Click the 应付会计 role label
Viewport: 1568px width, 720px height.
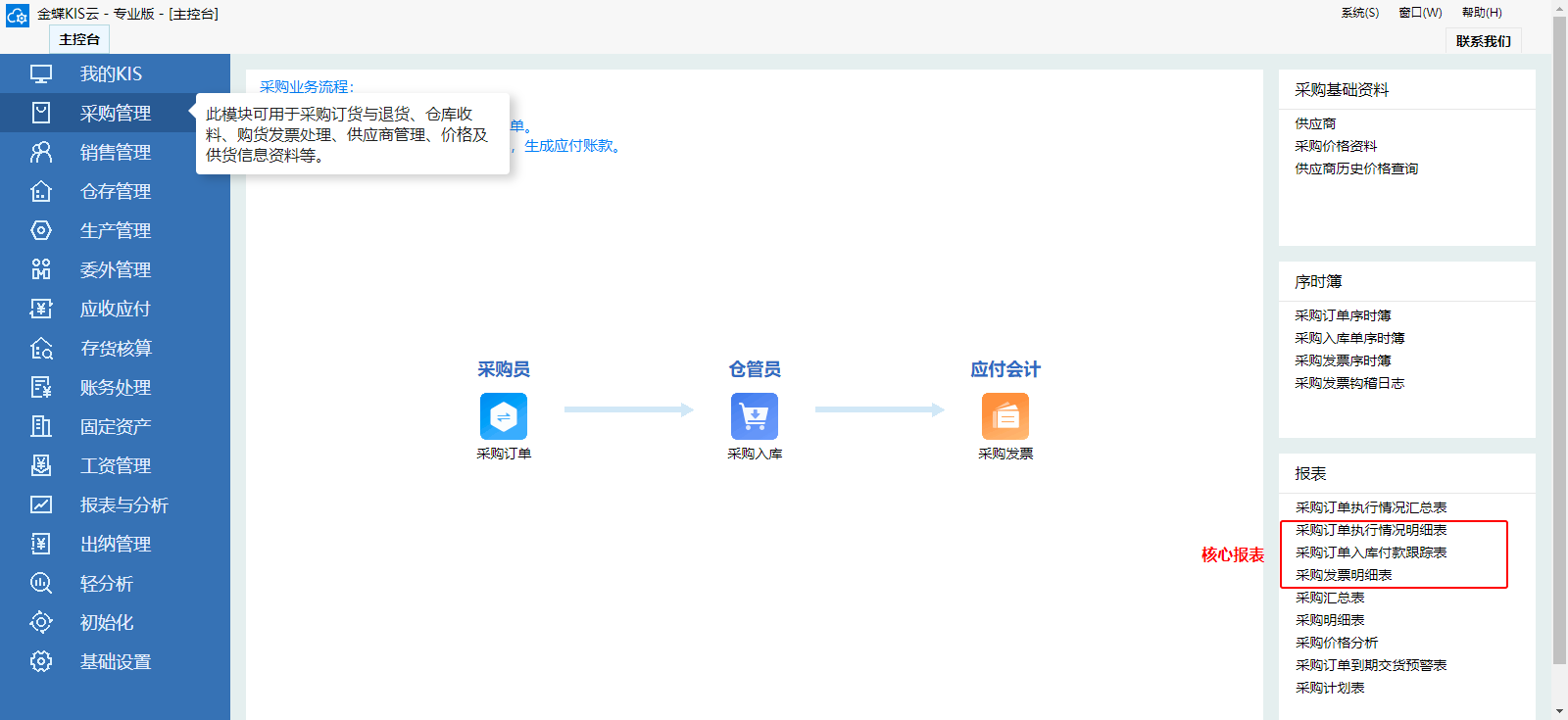click(x=1005, y=369)
